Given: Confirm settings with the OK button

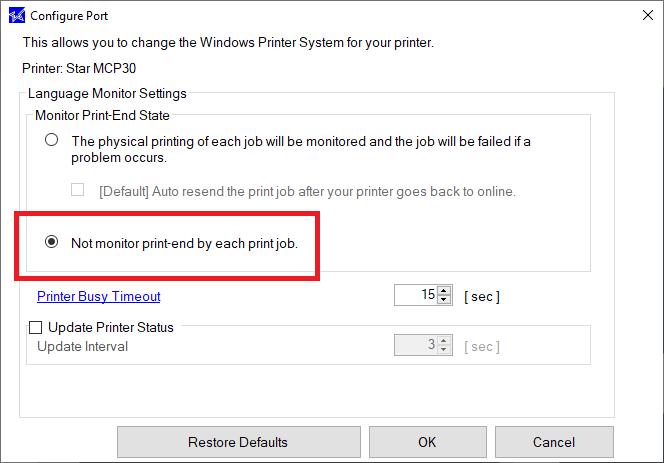Looking at the screenshot, I should pos(427,442).
